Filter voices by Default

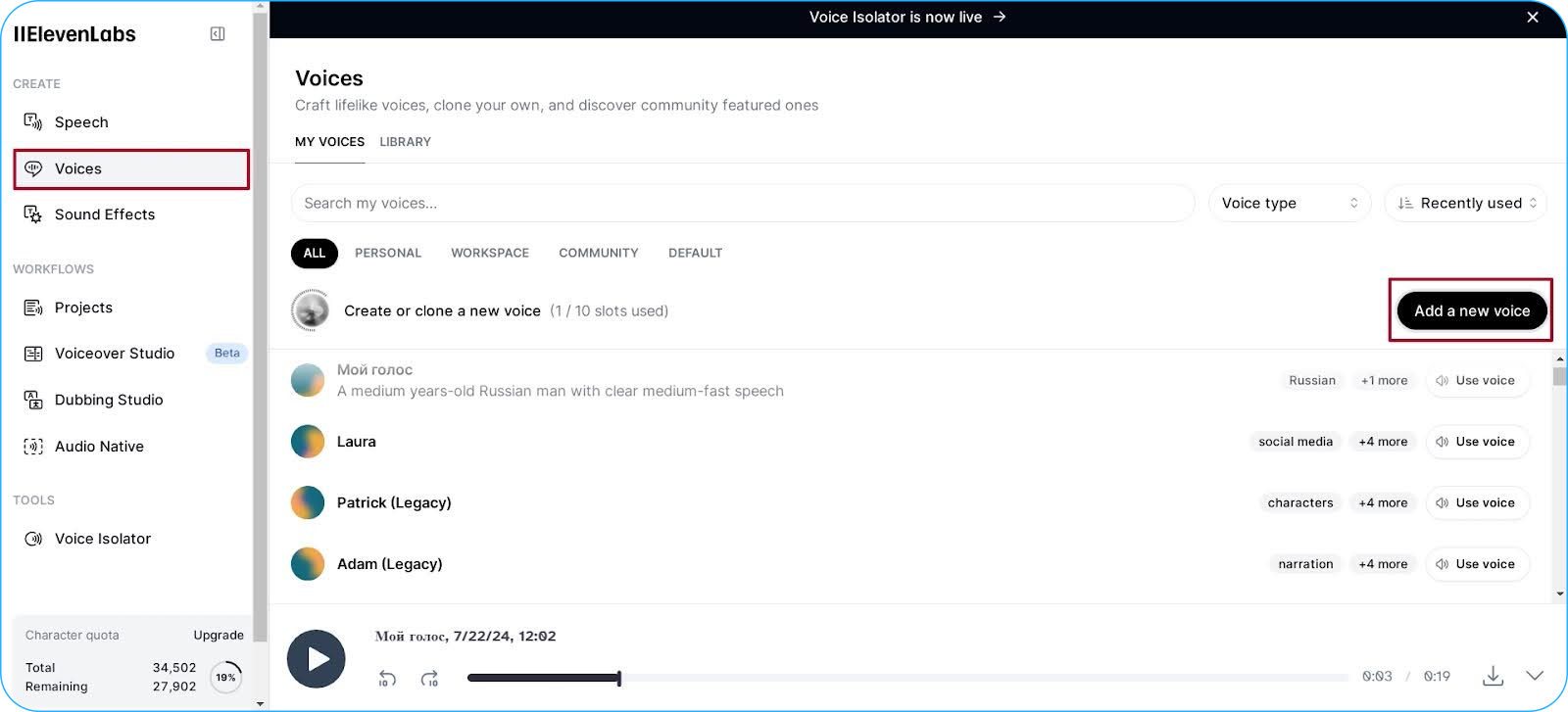pyautogui.click(x=696, y=253)
